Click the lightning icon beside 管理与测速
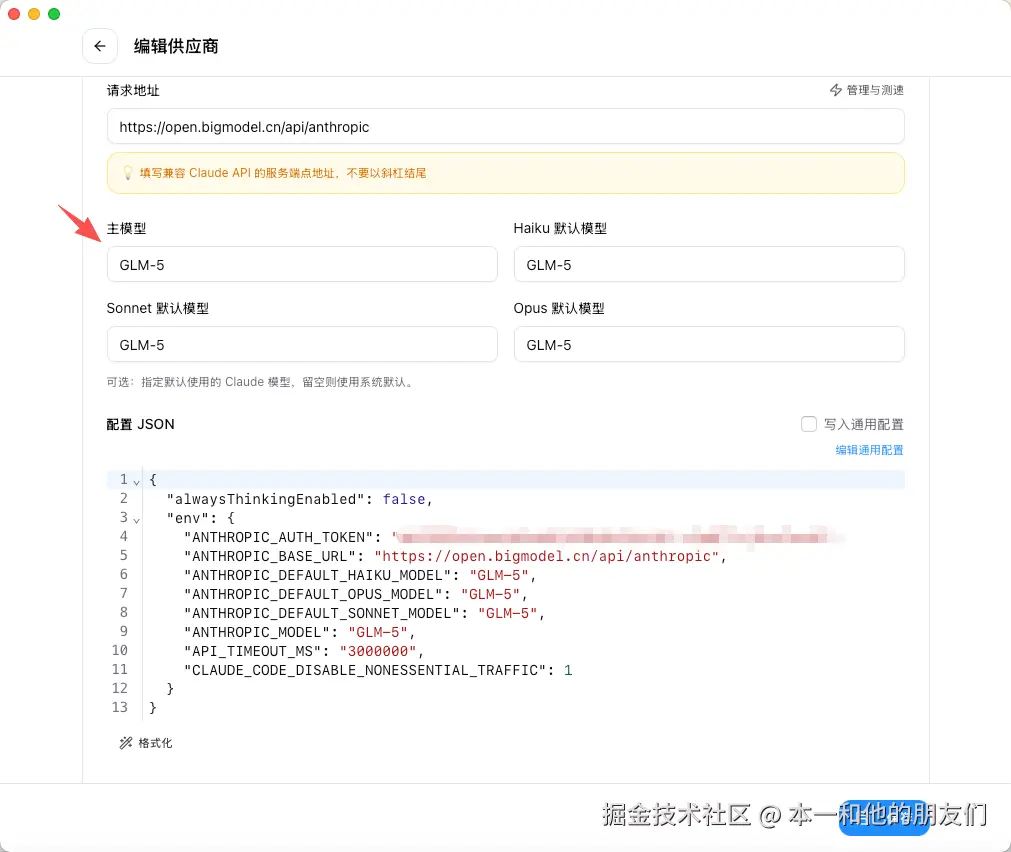The image size is (1011, 852). [836, 90]
